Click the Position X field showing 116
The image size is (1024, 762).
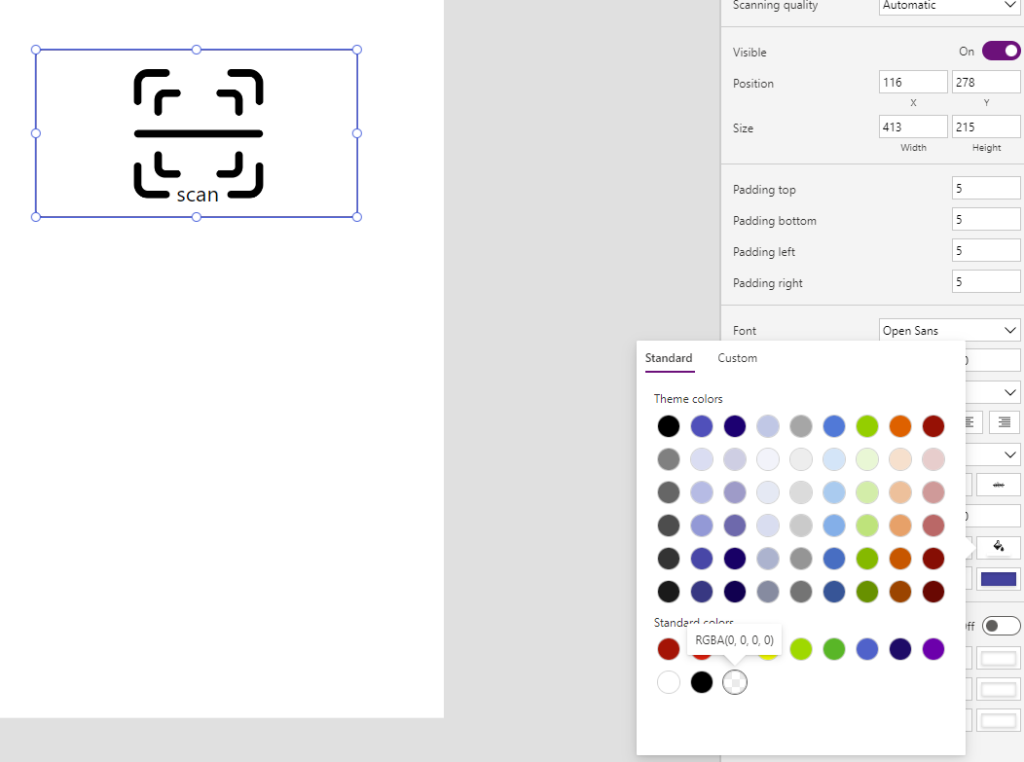tap(912, 81)
